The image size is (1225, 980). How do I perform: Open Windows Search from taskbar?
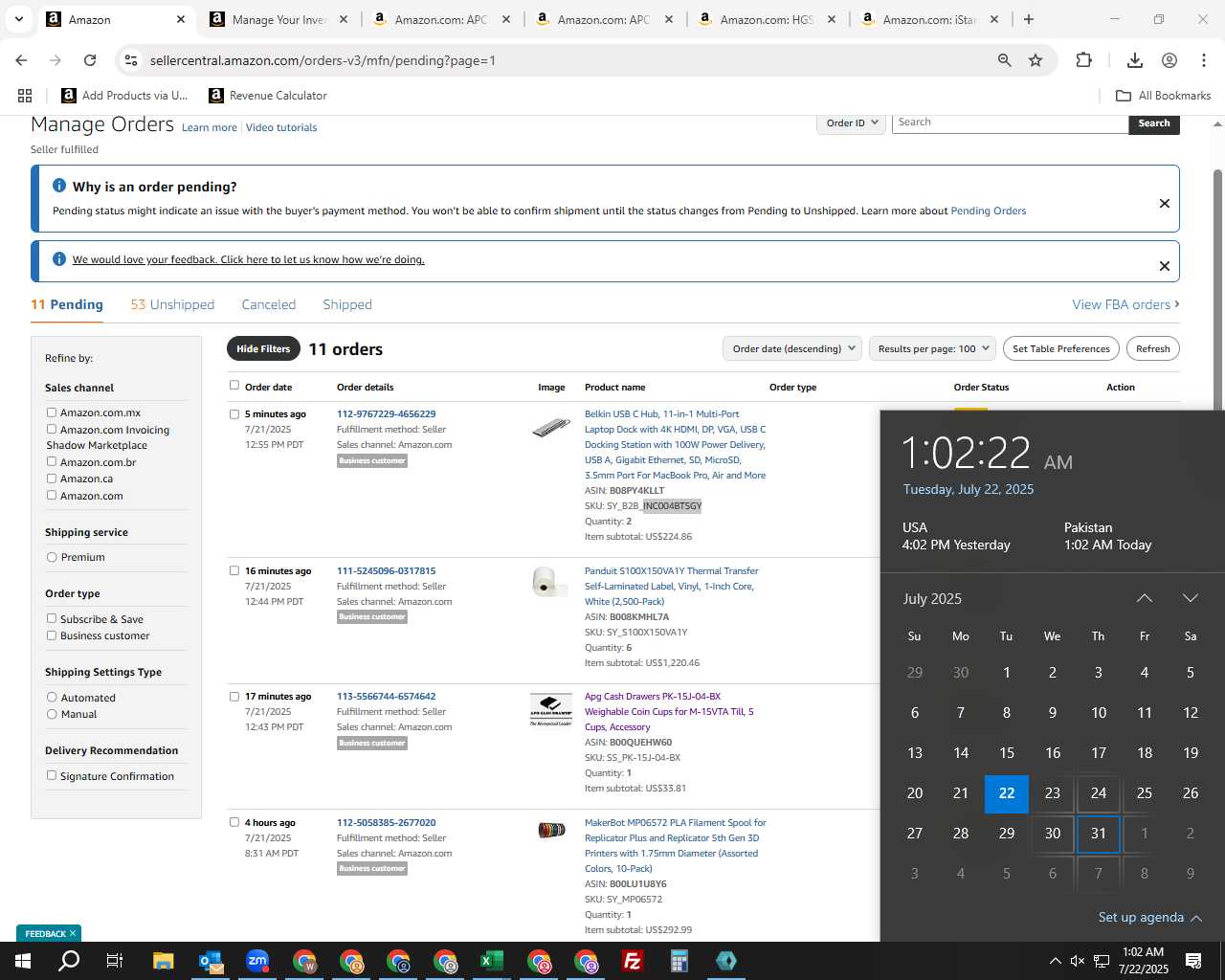pos(69,961)
